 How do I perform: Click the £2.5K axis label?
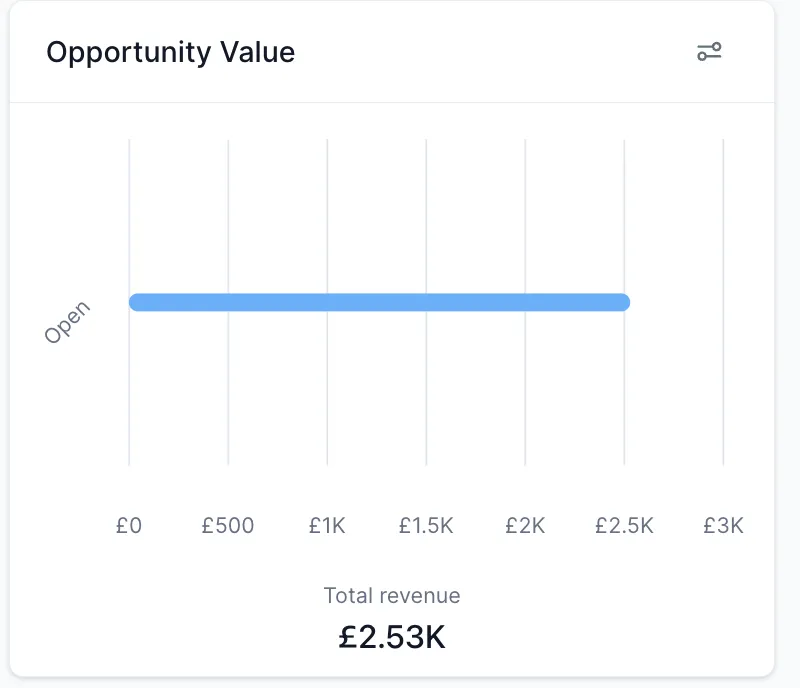coord(624,525)
